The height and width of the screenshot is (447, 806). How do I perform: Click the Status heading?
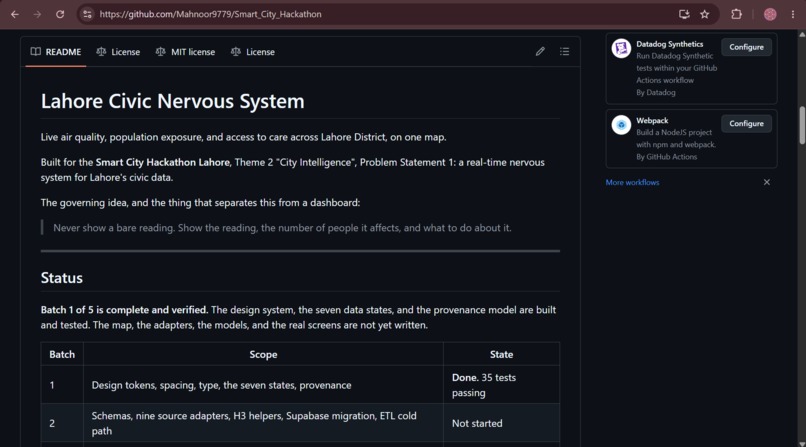point(62,278)
